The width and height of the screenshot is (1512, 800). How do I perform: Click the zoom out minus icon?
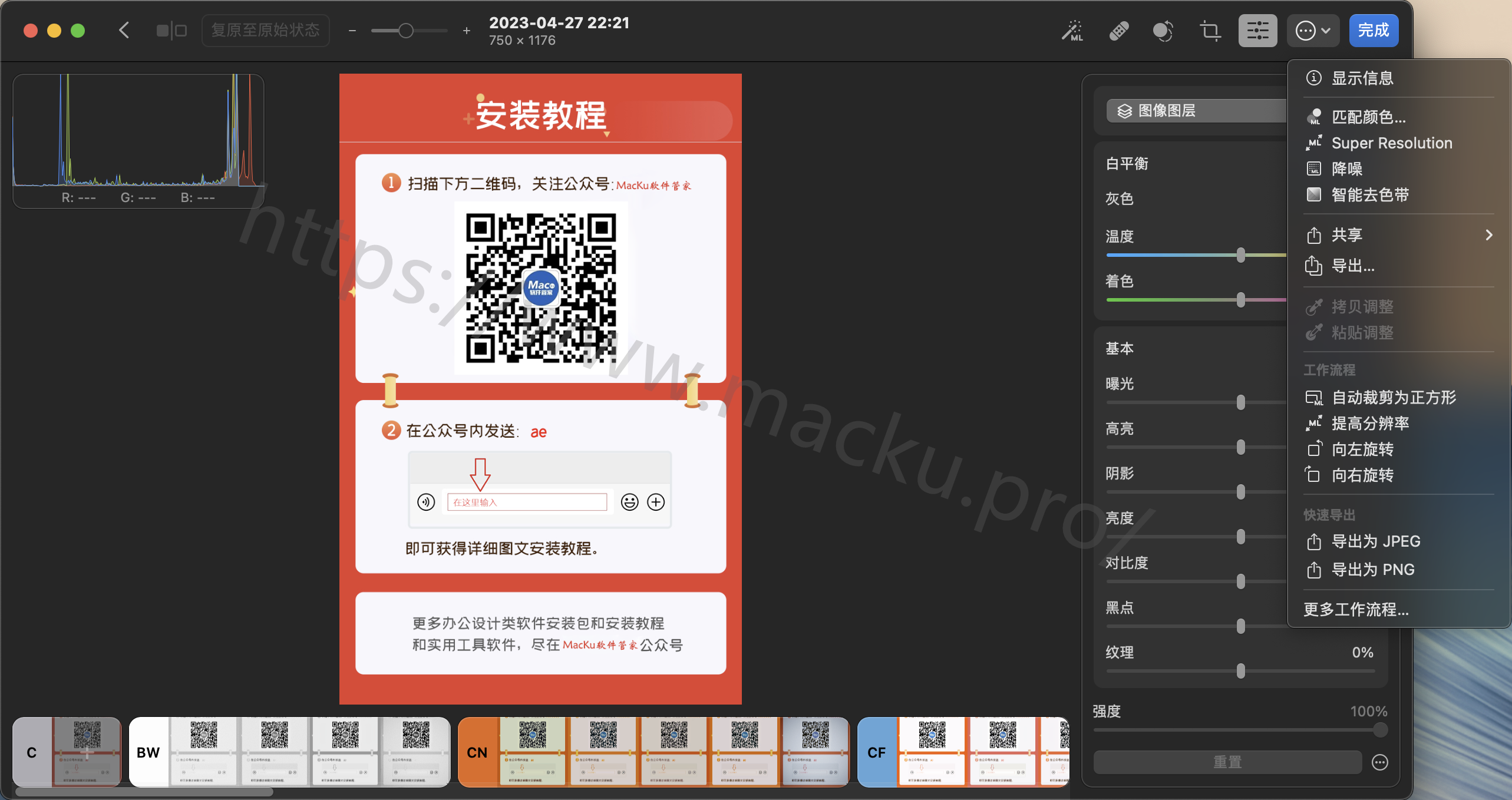352,31
